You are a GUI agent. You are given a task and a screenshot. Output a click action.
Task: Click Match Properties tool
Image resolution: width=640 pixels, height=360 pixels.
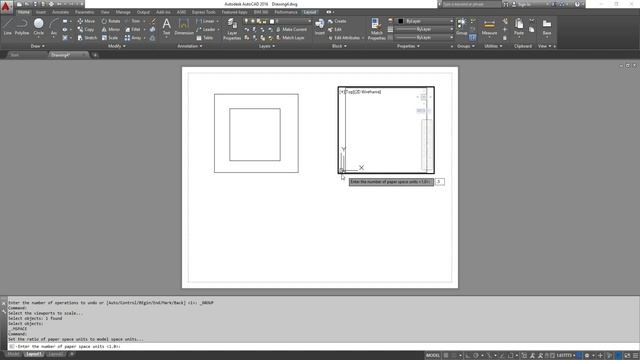pyautogui.click(x=376, y=29)
